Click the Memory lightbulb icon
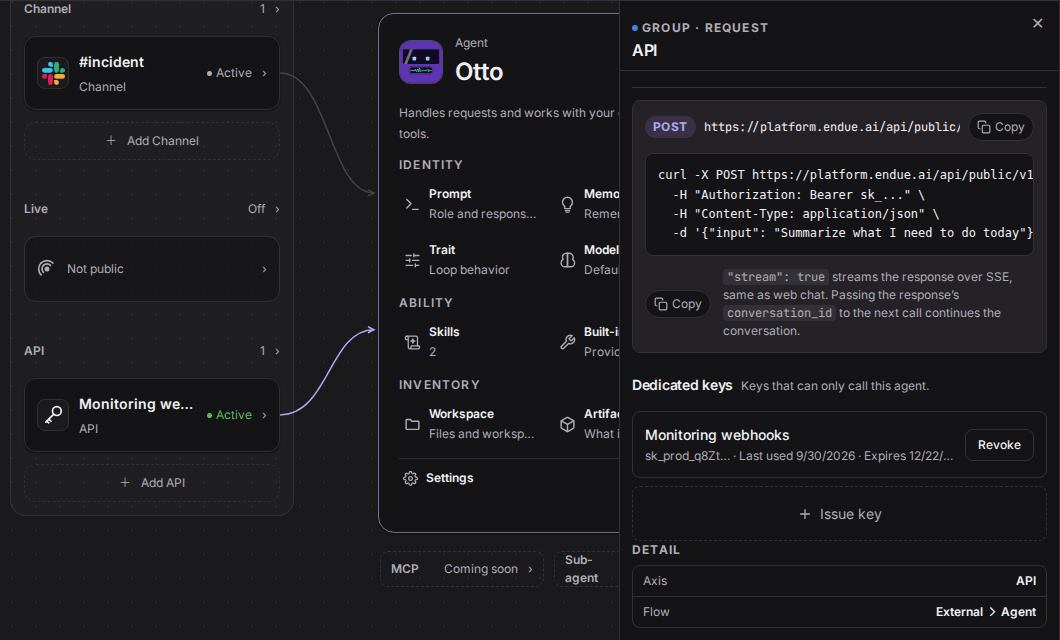This screenshot has width=1060, height=640. pos(567,203)
